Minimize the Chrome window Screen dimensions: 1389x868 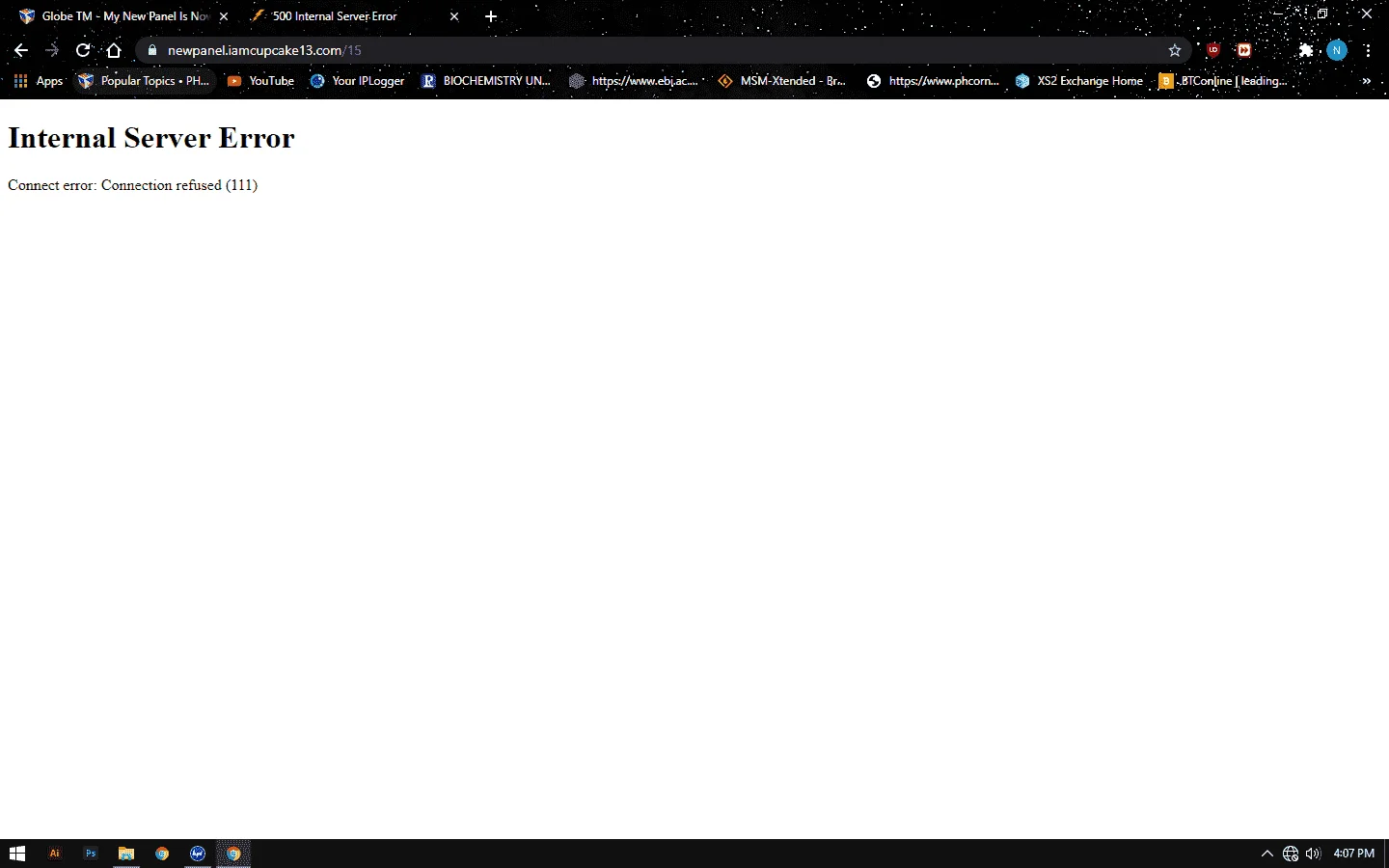point(1279,14)
